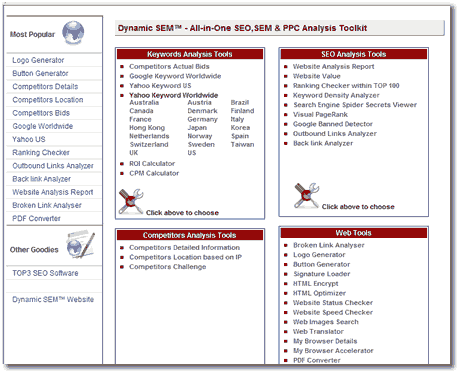Click the globe and pen Other Goodies icon
The image size is (459, 371).
(80, 244)
